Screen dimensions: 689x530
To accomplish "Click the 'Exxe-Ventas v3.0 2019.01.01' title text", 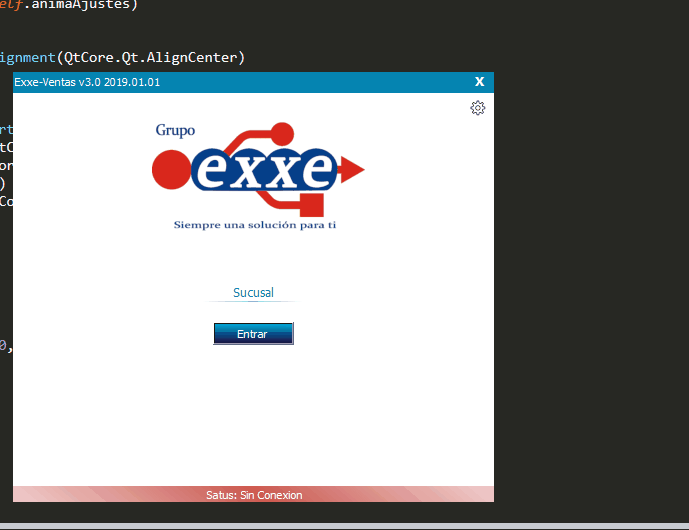I will coord(87,82).
